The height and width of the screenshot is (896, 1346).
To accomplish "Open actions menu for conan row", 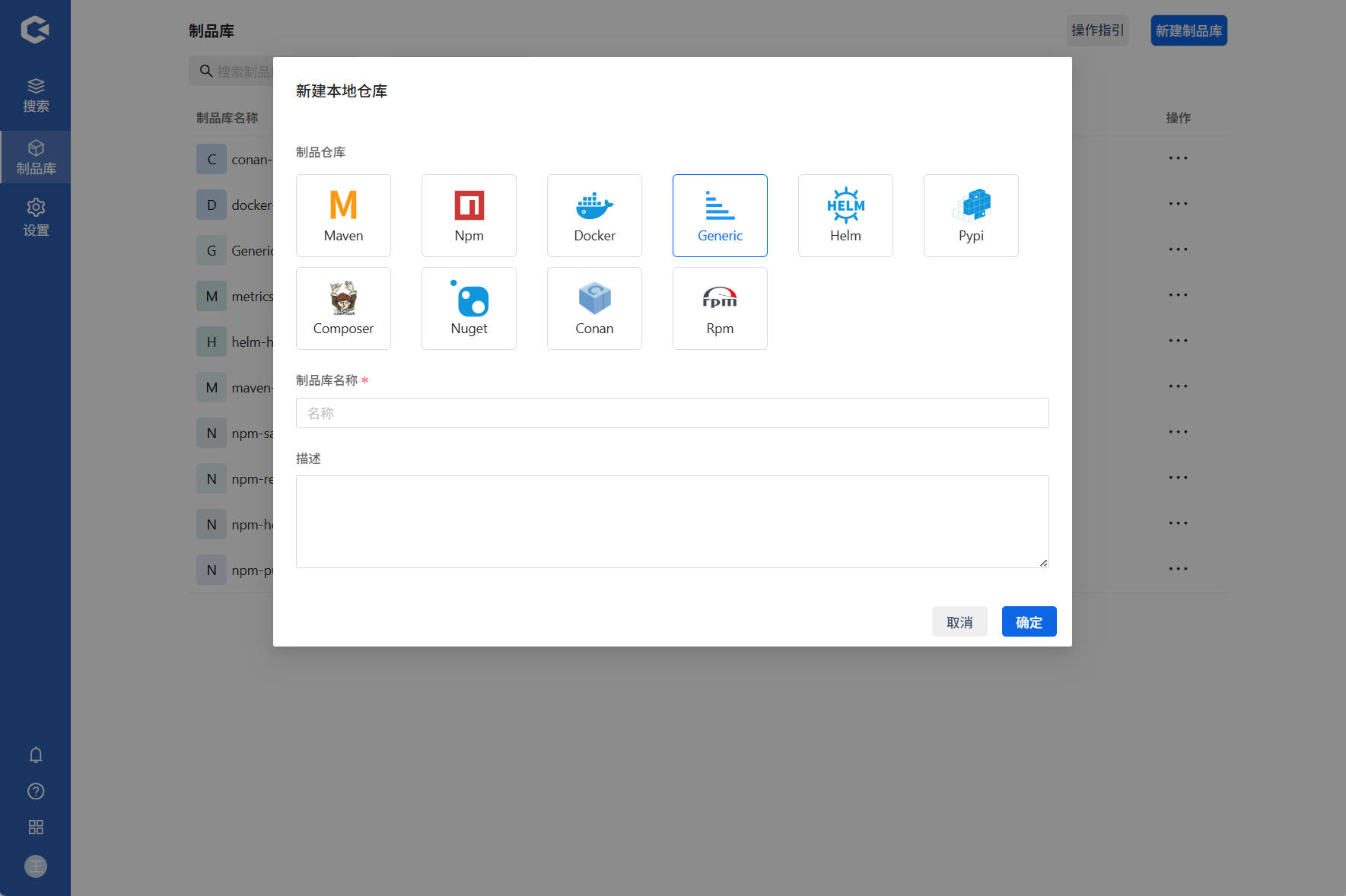I will (x=1178, y=158).
